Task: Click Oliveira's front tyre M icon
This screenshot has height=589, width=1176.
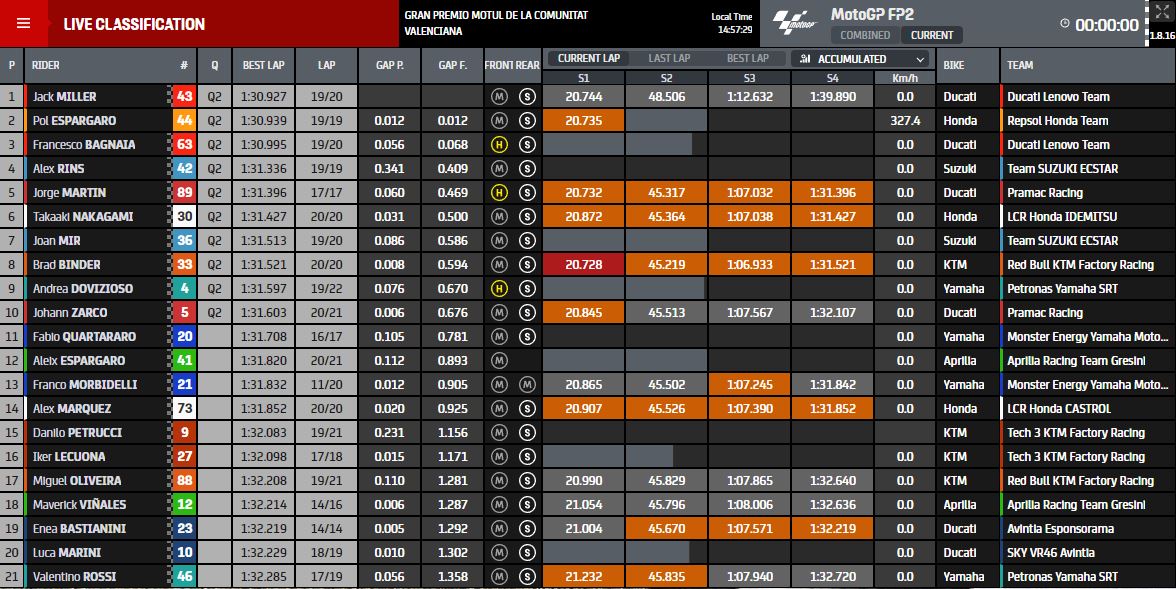Action: tap(500, 481)
